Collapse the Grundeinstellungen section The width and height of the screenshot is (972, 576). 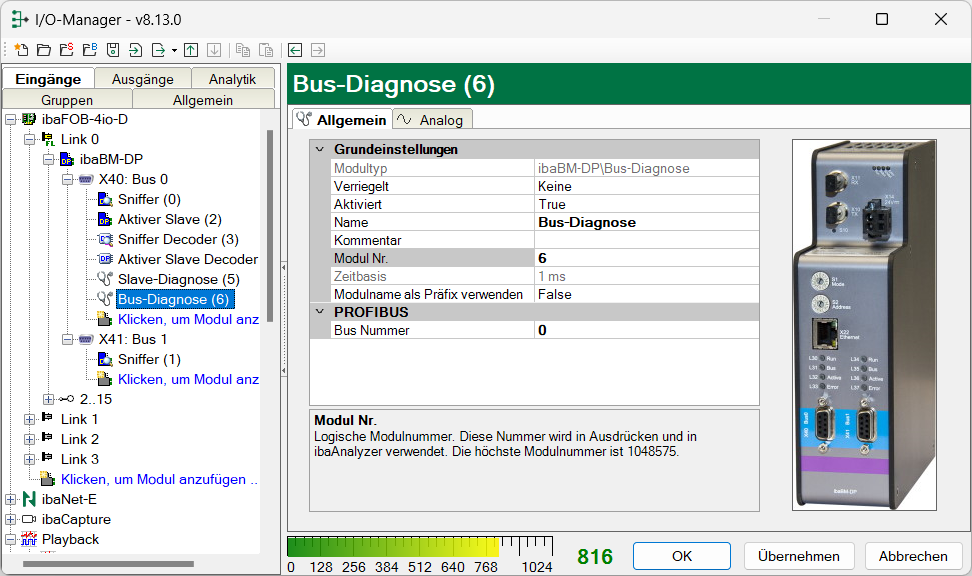(x=320, y=149)
